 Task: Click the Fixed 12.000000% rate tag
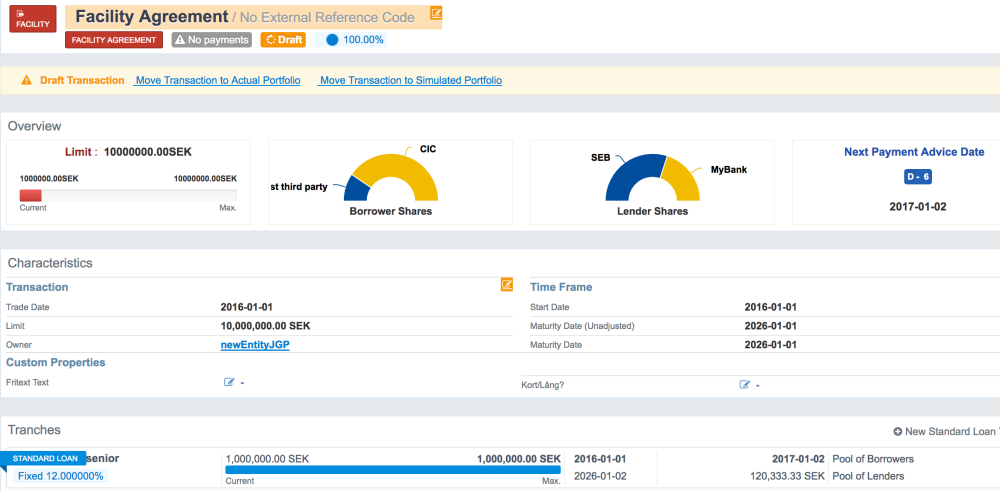tap(61, 476)
